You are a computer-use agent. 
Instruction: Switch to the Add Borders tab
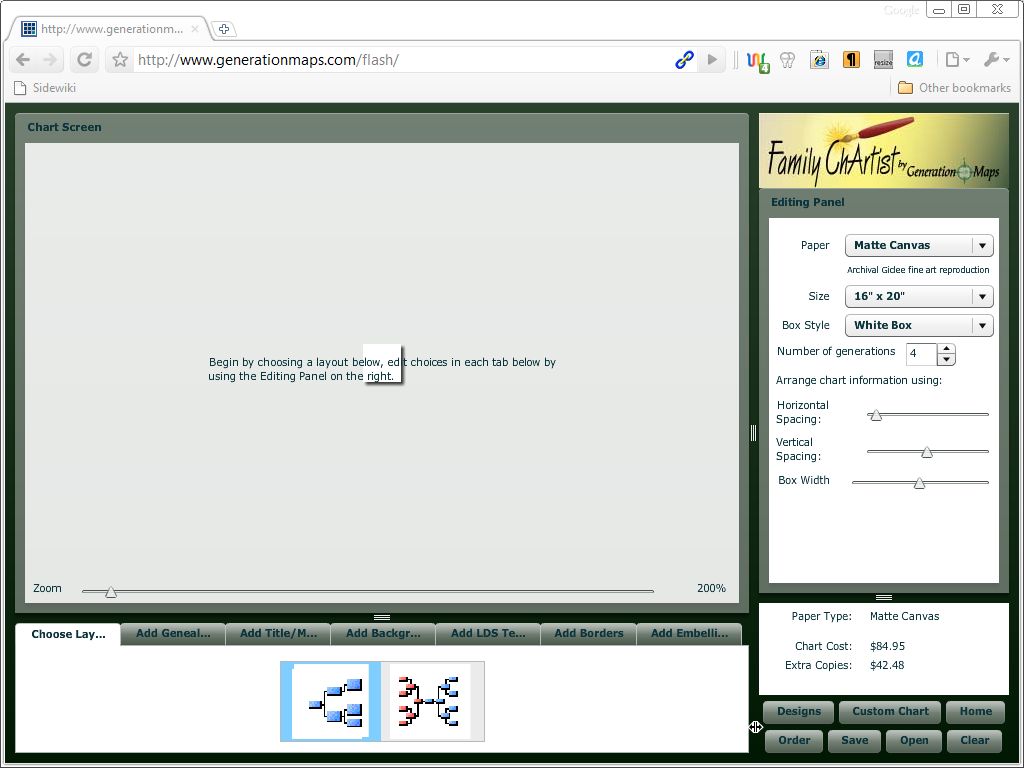tap(589, 633)
